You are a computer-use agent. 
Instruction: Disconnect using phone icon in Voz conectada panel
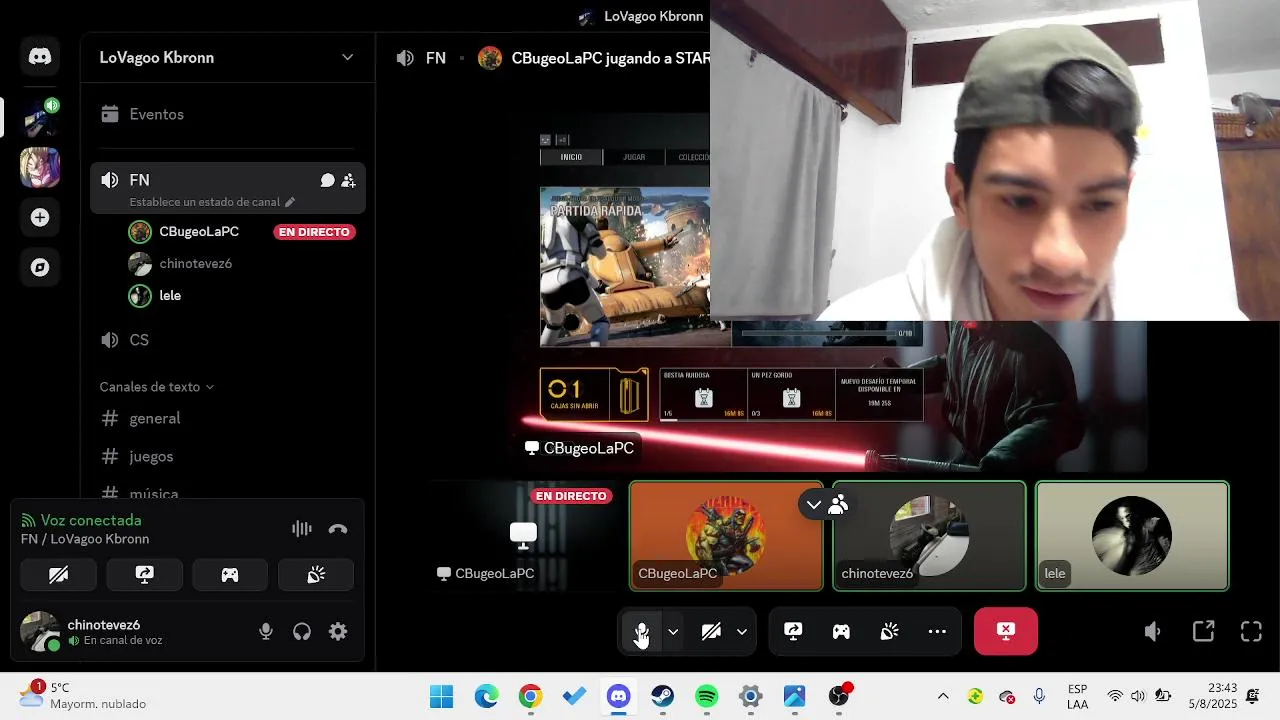click(338, 529)
